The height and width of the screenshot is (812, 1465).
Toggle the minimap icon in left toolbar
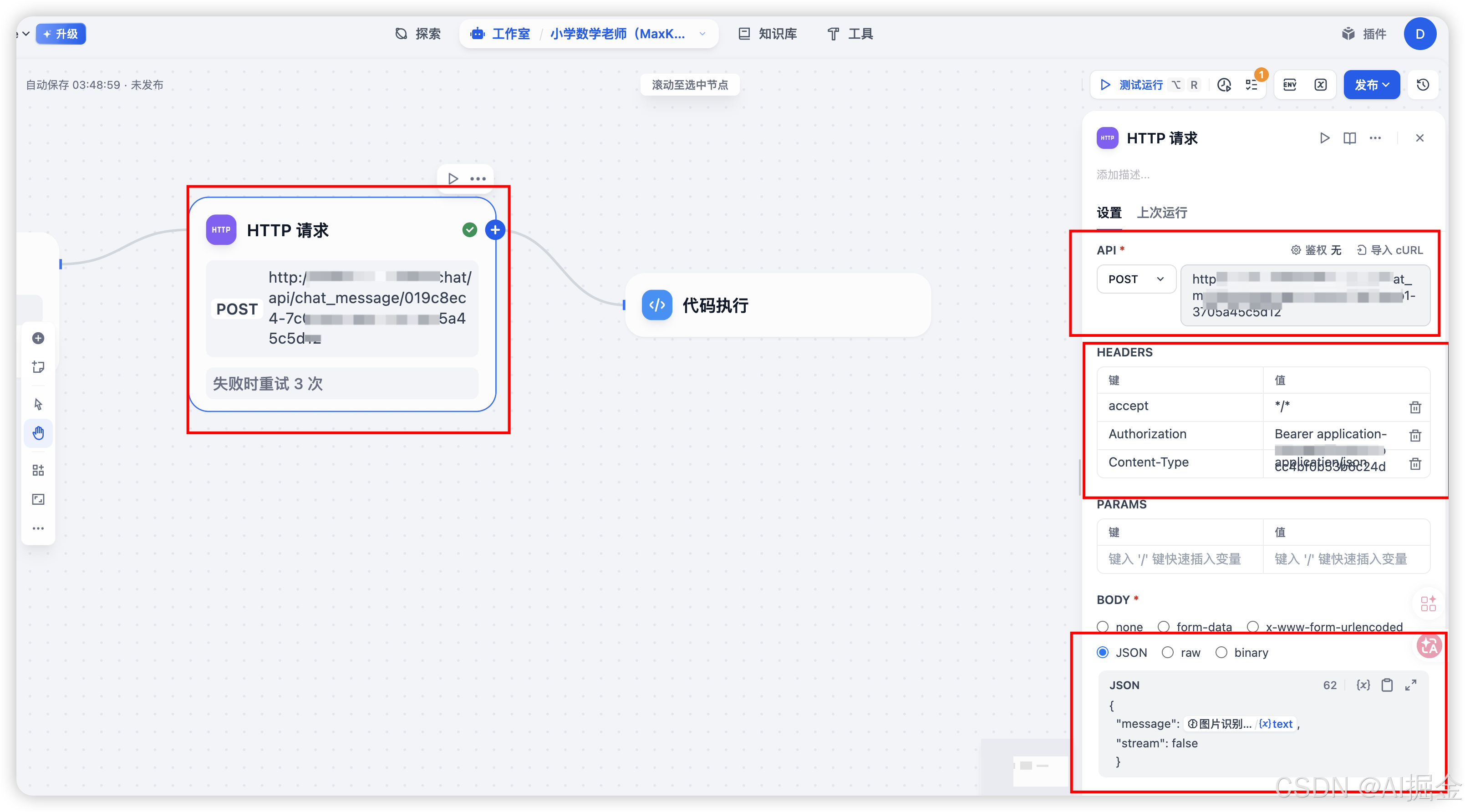(x=38, y=499)
